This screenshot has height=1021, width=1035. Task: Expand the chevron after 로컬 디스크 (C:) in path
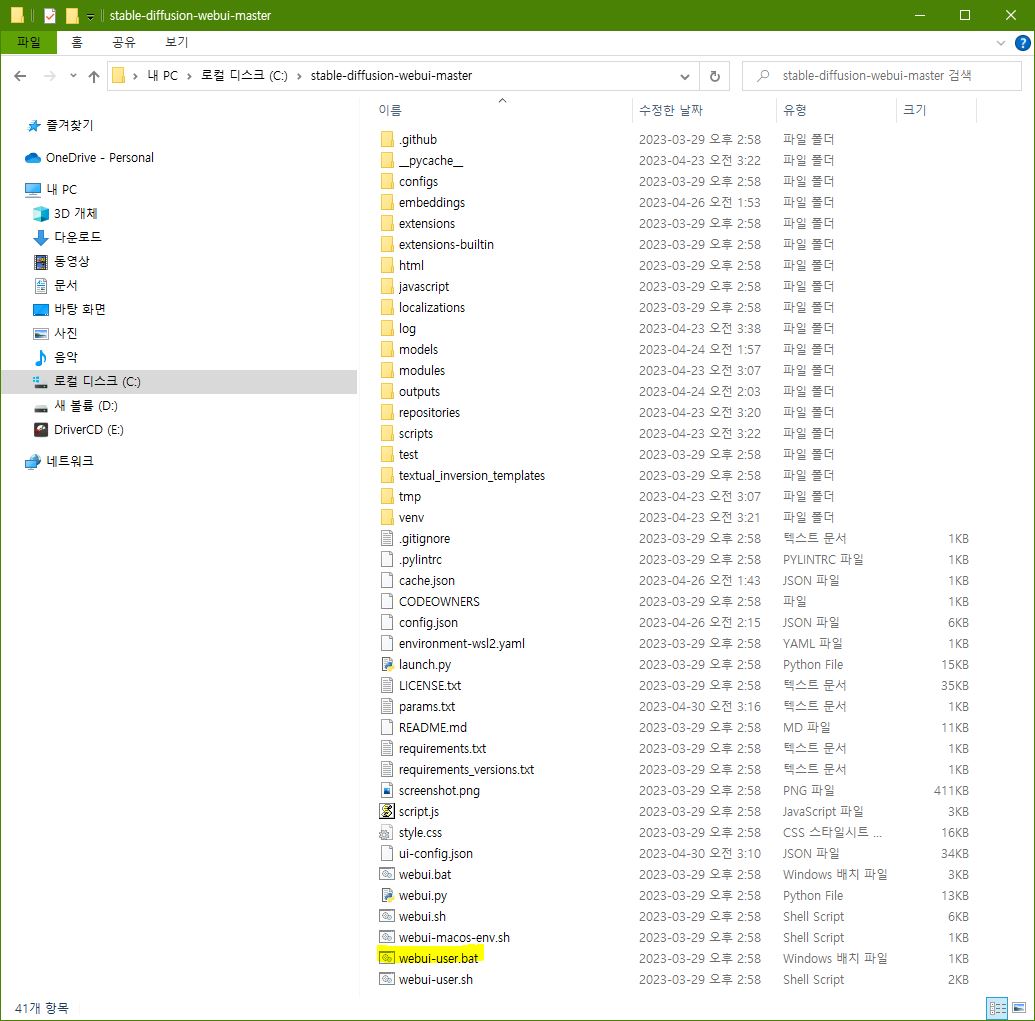click(x=299, y=76)
